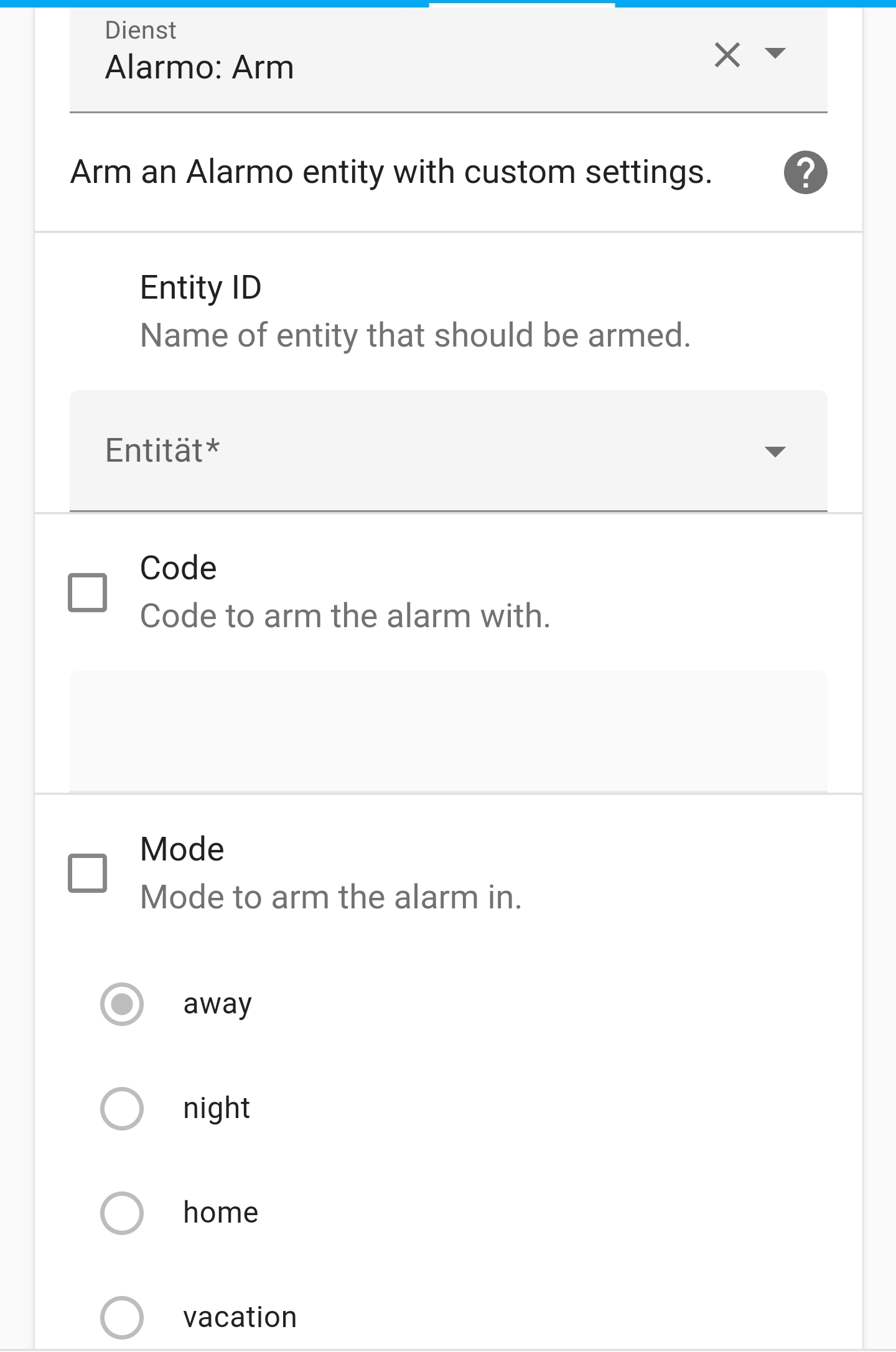Choose home as the alarm mode
This screenshot has width=896, height=1352.
click(x=122, y=1211)
